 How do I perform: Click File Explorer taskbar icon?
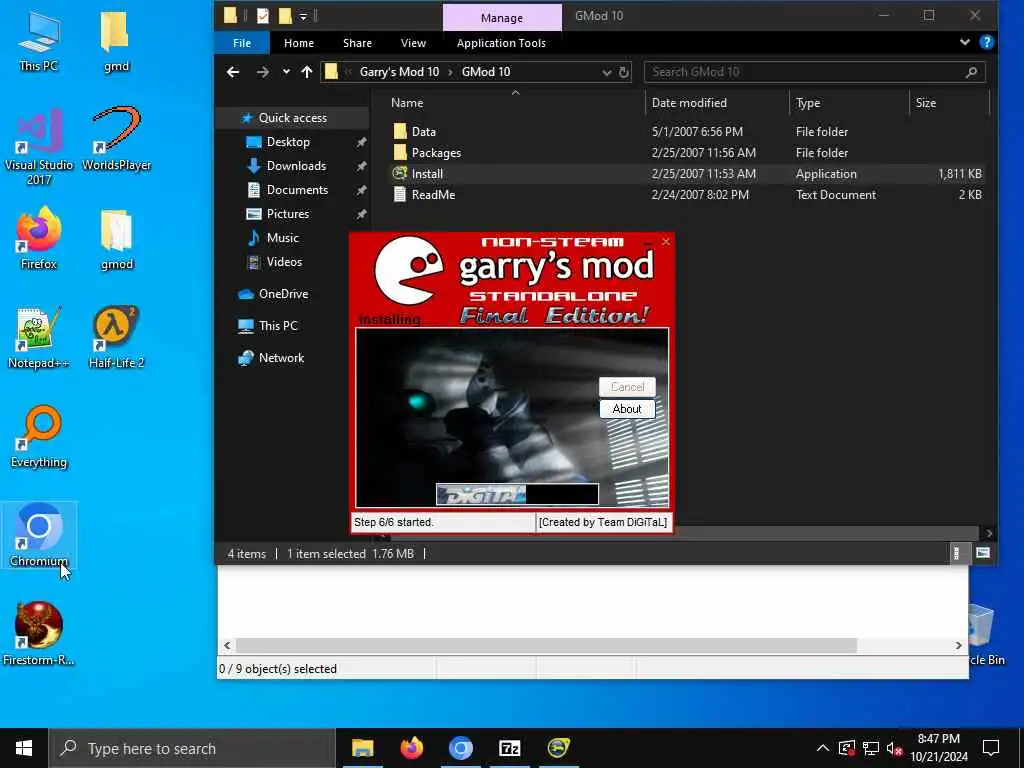(x=362, y=748)
